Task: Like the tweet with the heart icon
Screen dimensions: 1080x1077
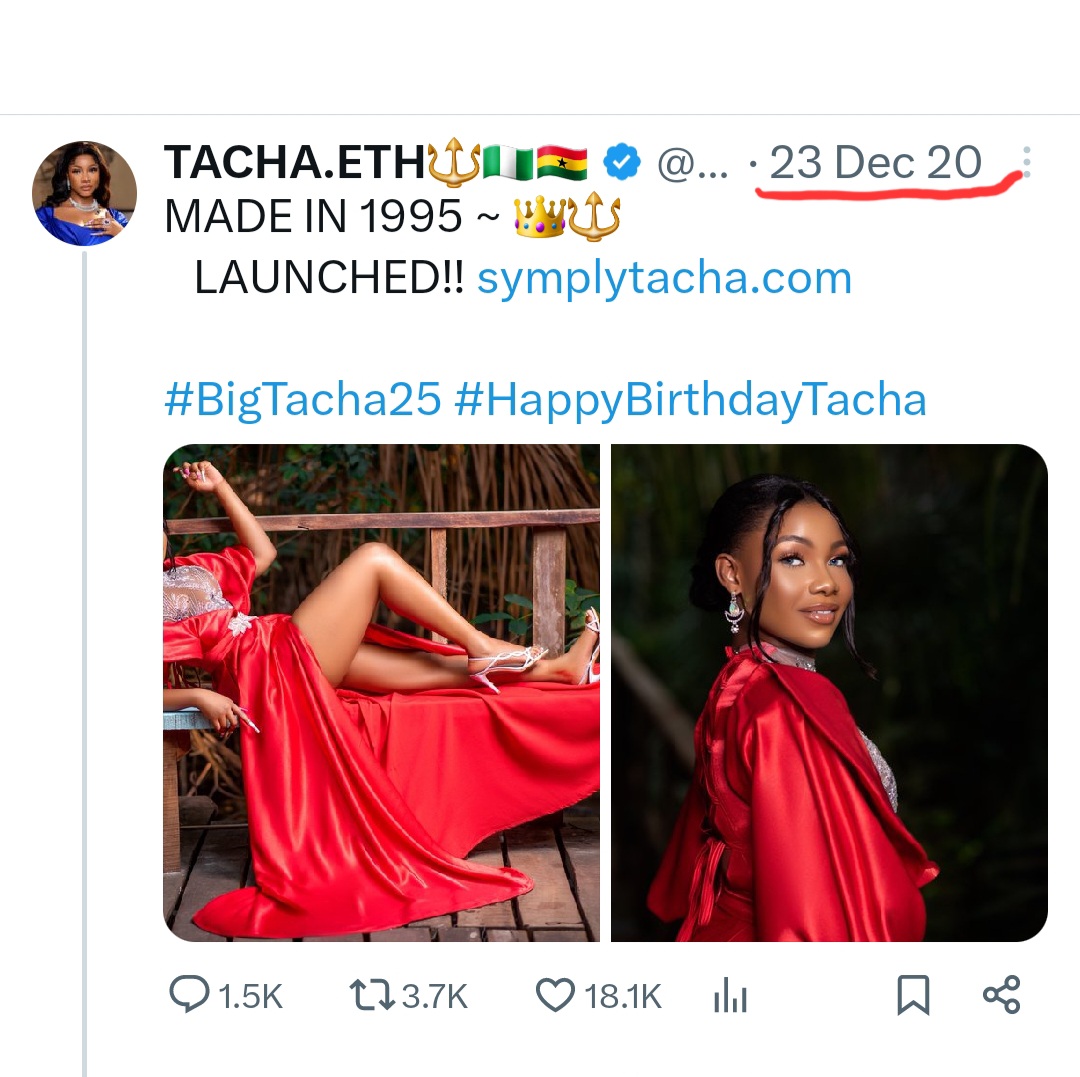Action: click(x=555, y=995)
